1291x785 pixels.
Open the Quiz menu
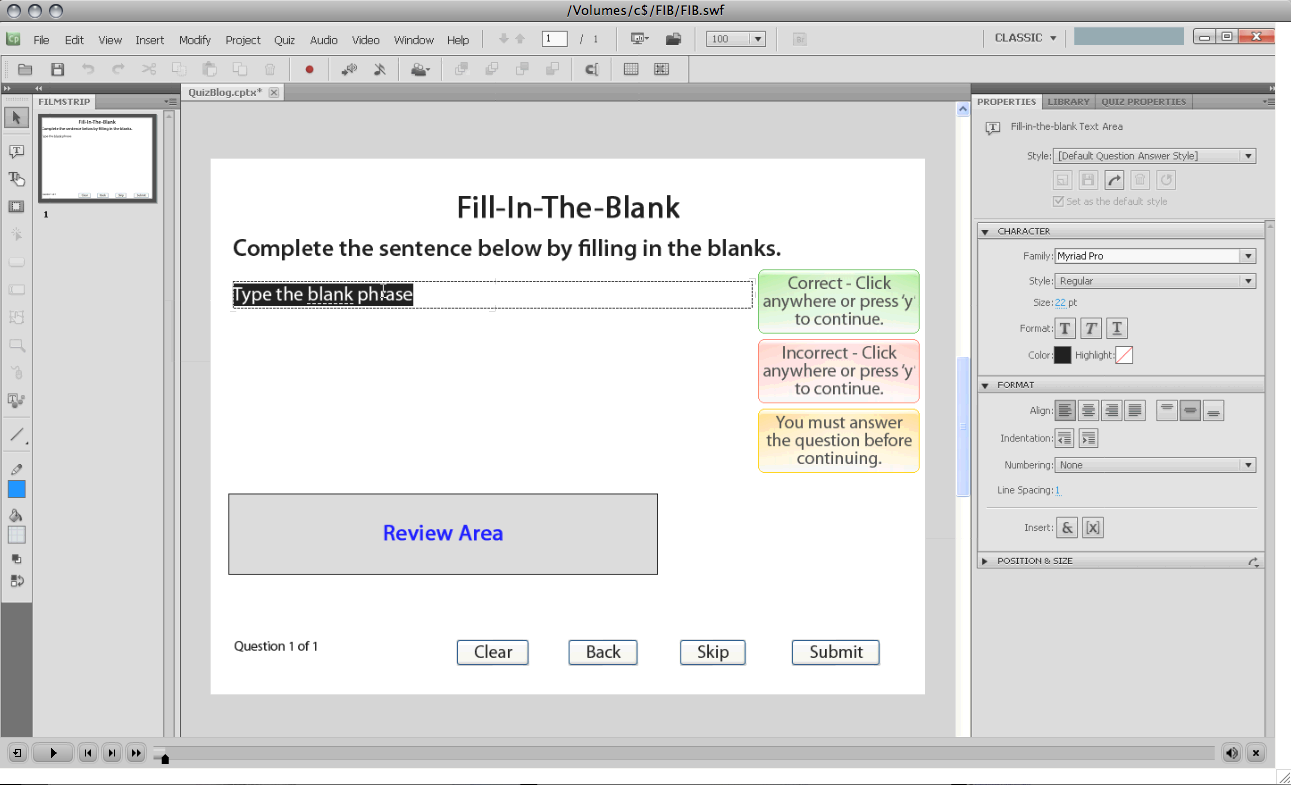[x=284, y=40]
